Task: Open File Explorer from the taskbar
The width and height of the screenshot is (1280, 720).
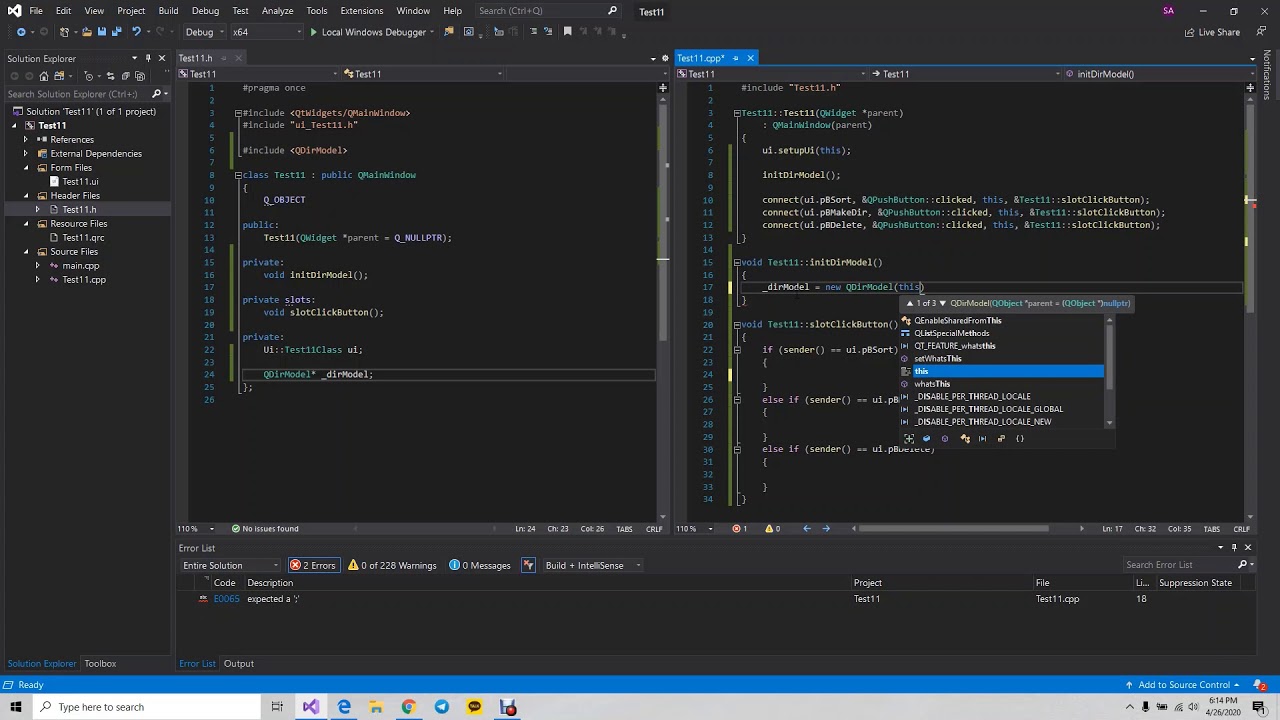Action: tap(376, 707)
